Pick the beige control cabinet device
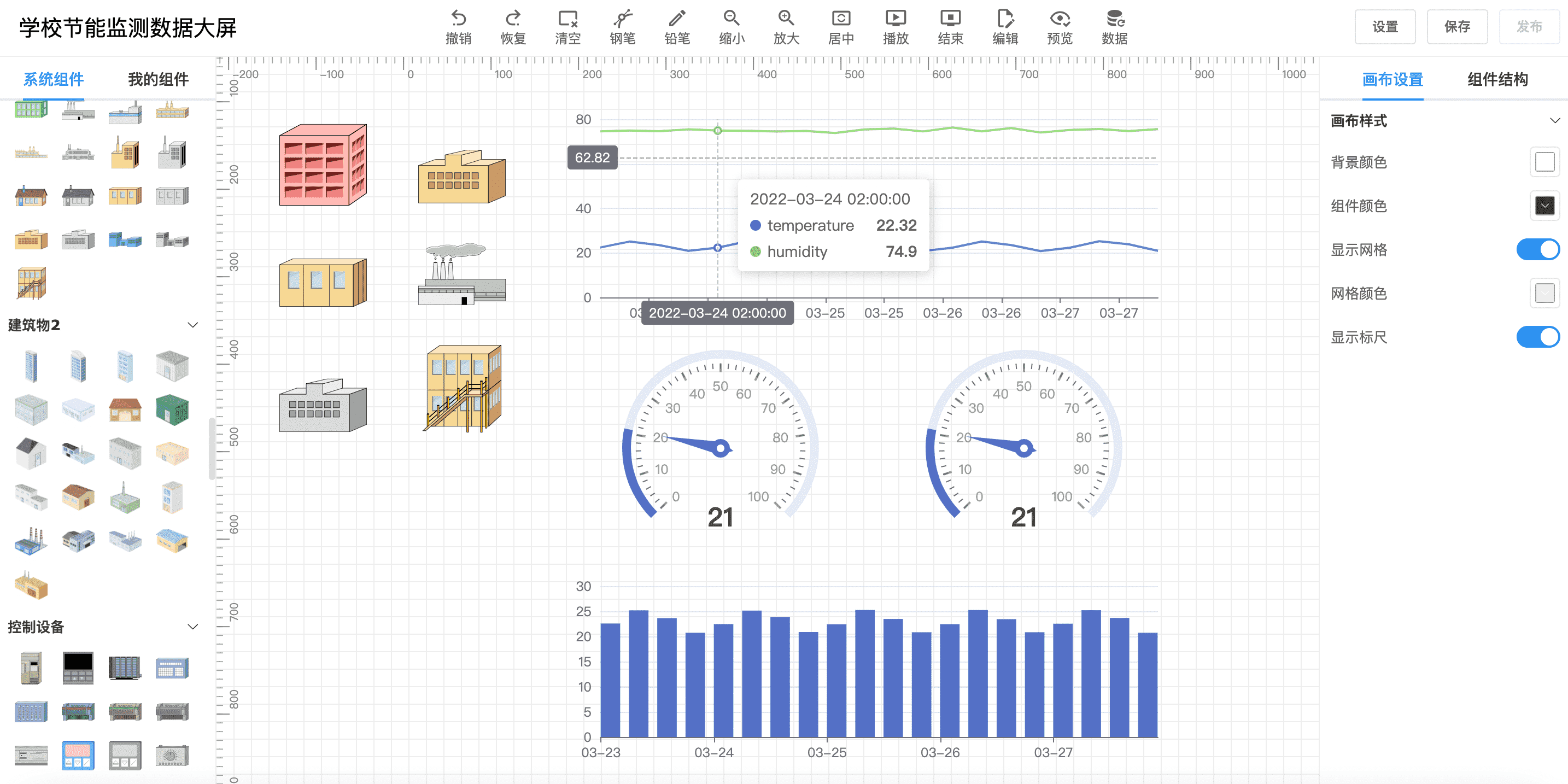Image resolution: width=1568 pixels, height=784 pixels. click(x=31, y=668)
